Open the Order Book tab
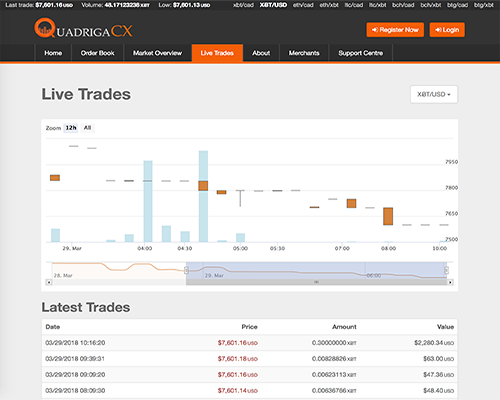 [97, 53]
